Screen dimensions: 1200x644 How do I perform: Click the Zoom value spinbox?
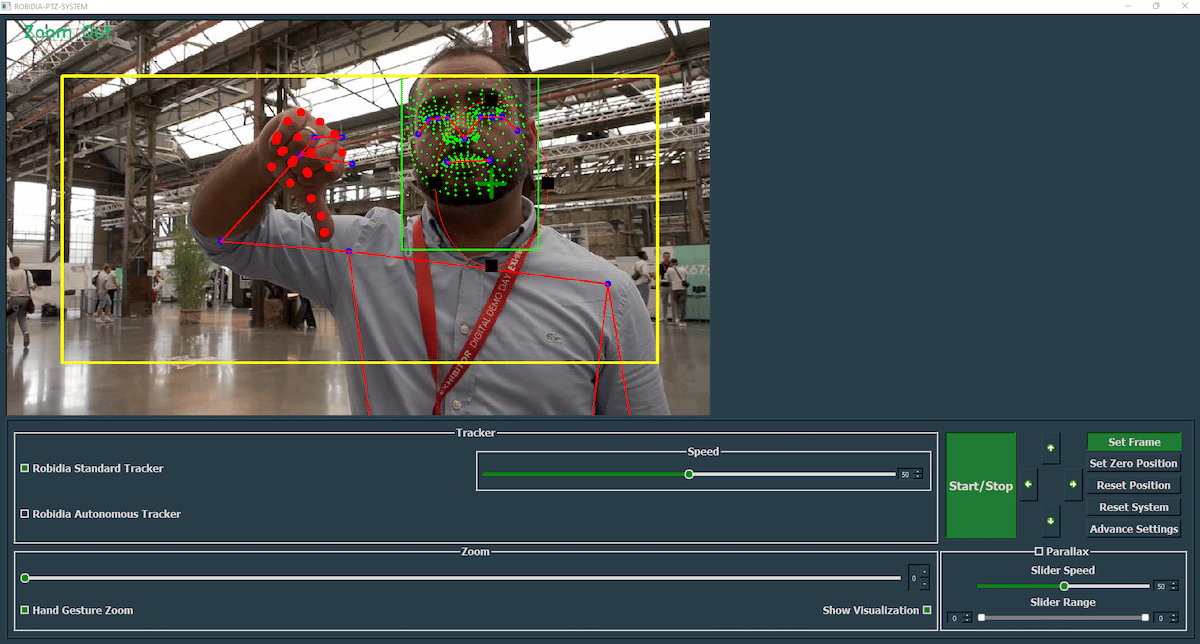(917, 578)
